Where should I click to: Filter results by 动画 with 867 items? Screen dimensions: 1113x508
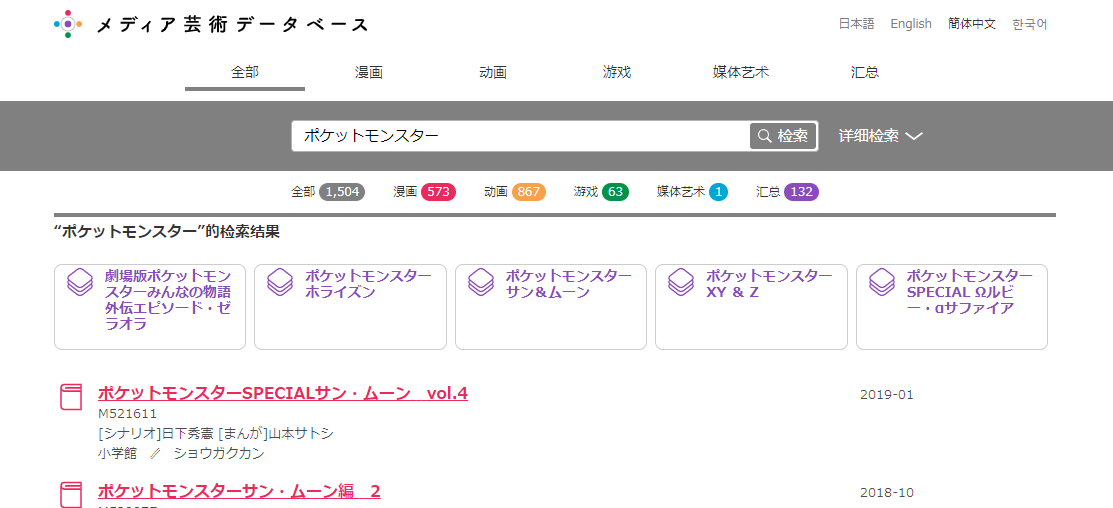click(x=514, y=191)
